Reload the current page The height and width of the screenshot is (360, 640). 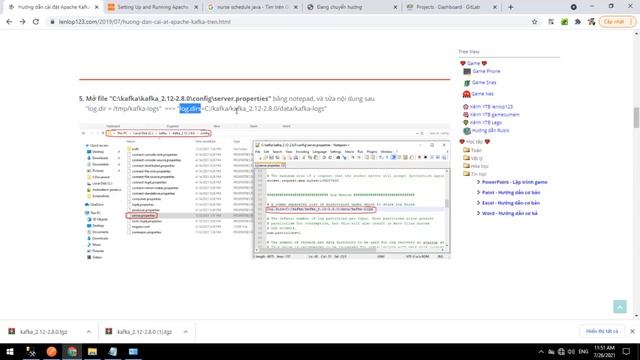point(36,22)
